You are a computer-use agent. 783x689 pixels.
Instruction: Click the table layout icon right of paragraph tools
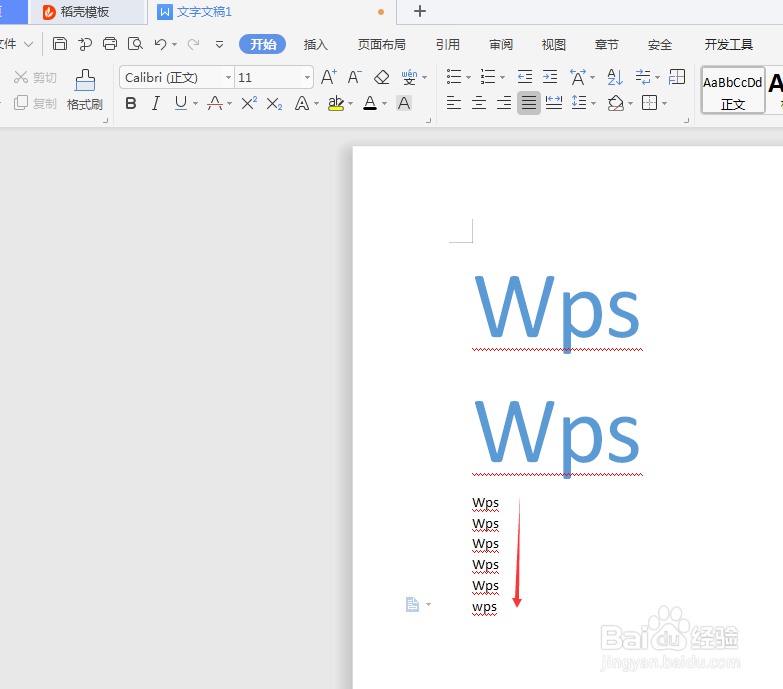tap(677, 77)
